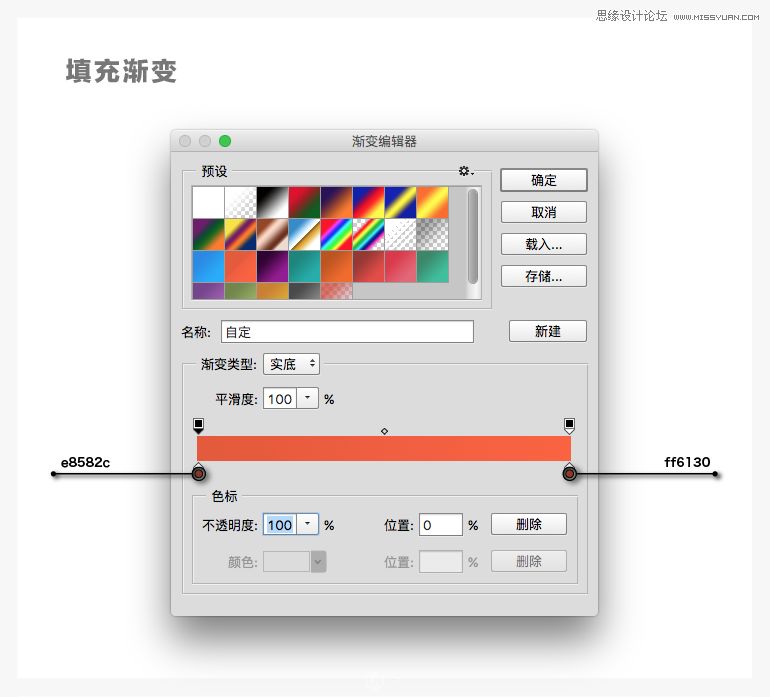Select the copper gradient preset

point(273,234)
